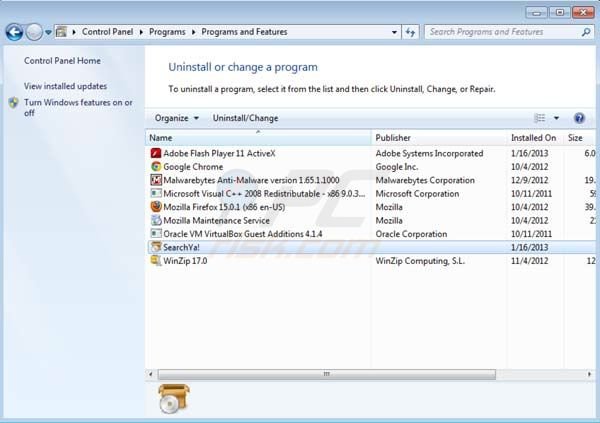Open the Organize menu
Viewport: 600px width, 423px height.
(176, 118)
